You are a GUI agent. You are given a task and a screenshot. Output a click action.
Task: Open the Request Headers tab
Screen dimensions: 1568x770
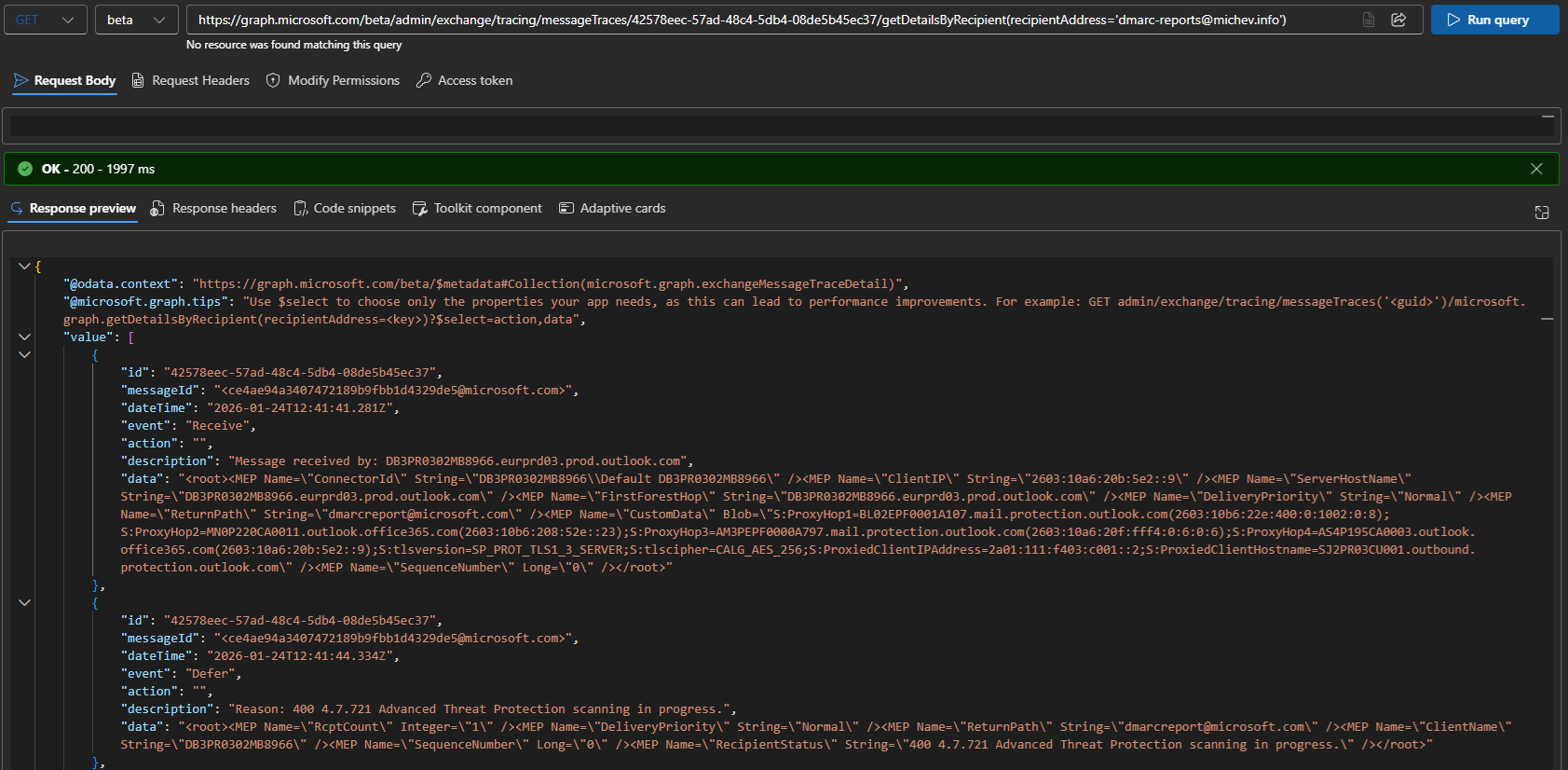coord(190,81)
